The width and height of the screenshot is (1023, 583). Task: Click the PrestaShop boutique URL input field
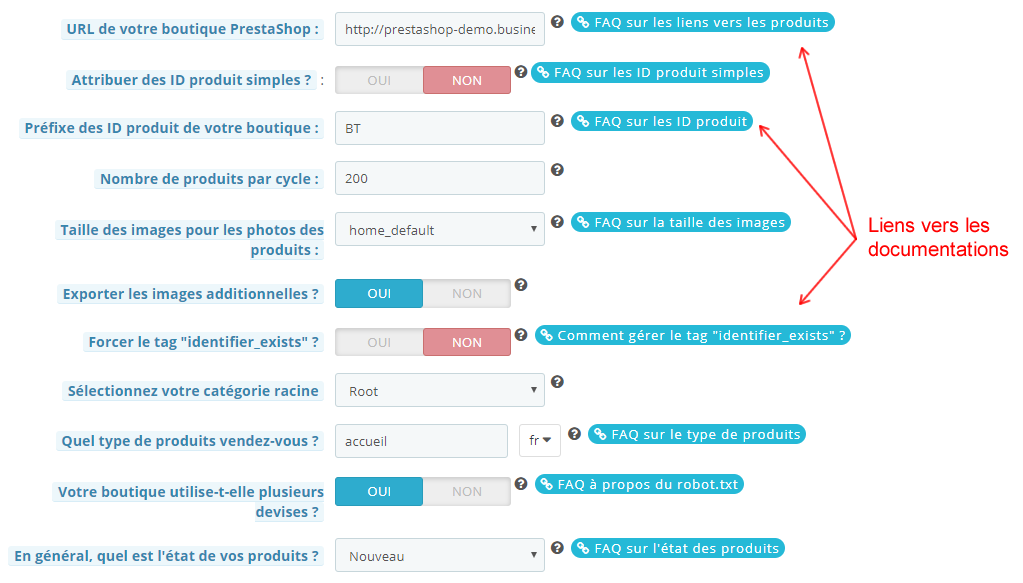439,29
